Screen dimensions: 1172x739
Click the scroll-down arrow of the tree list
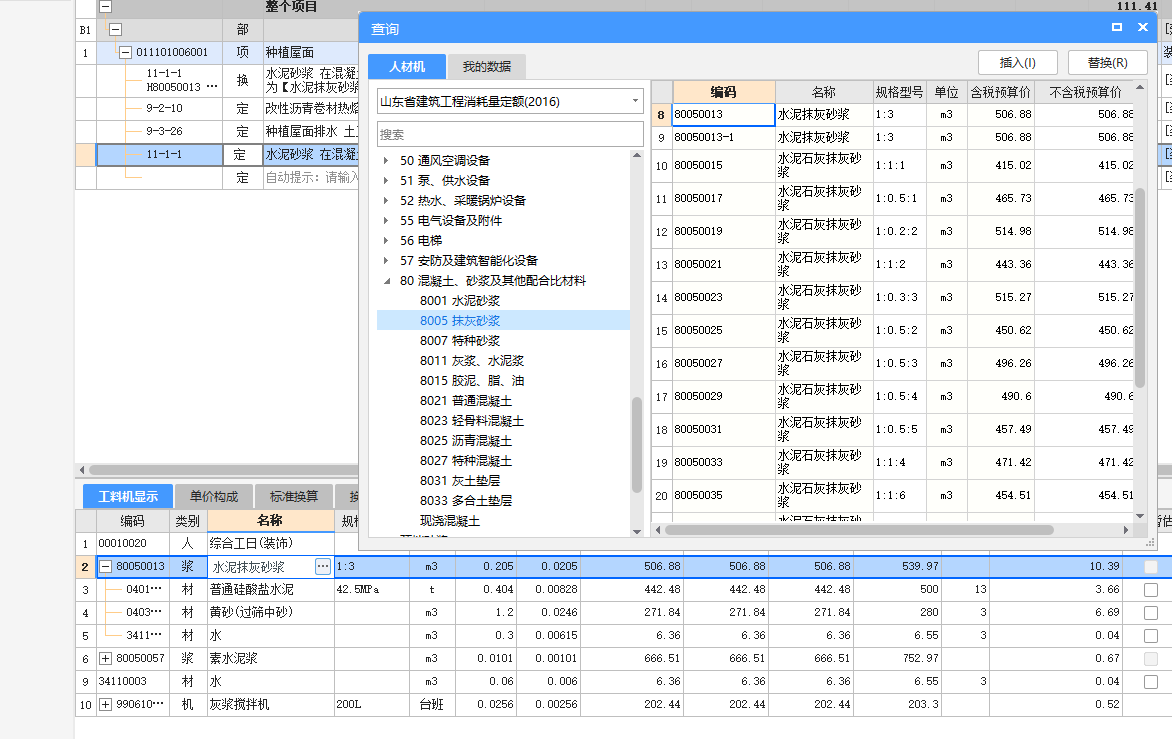click(x=637, y=532)
